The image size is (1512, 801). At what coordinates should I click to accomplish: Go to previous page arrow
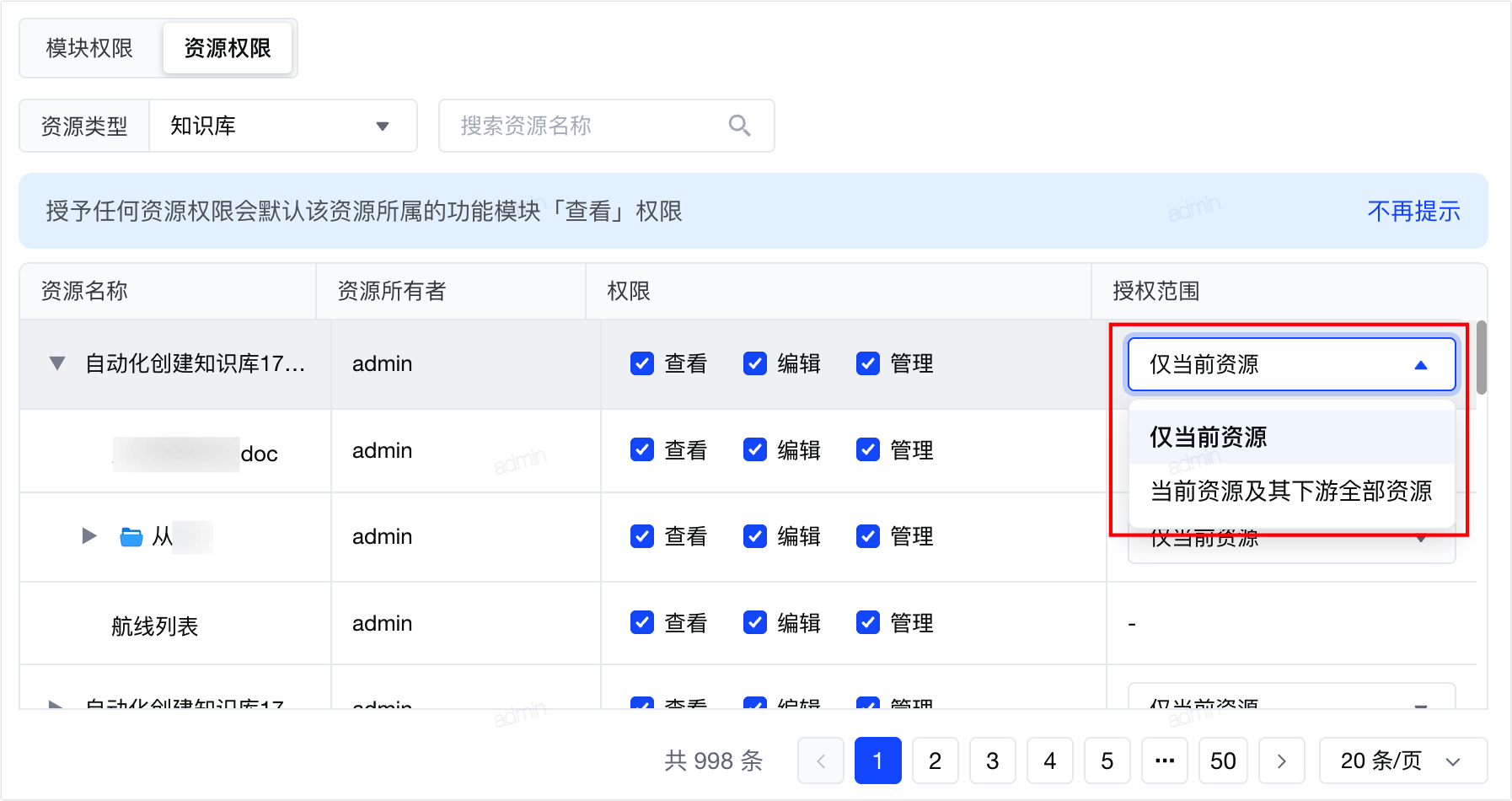point(821,761)
